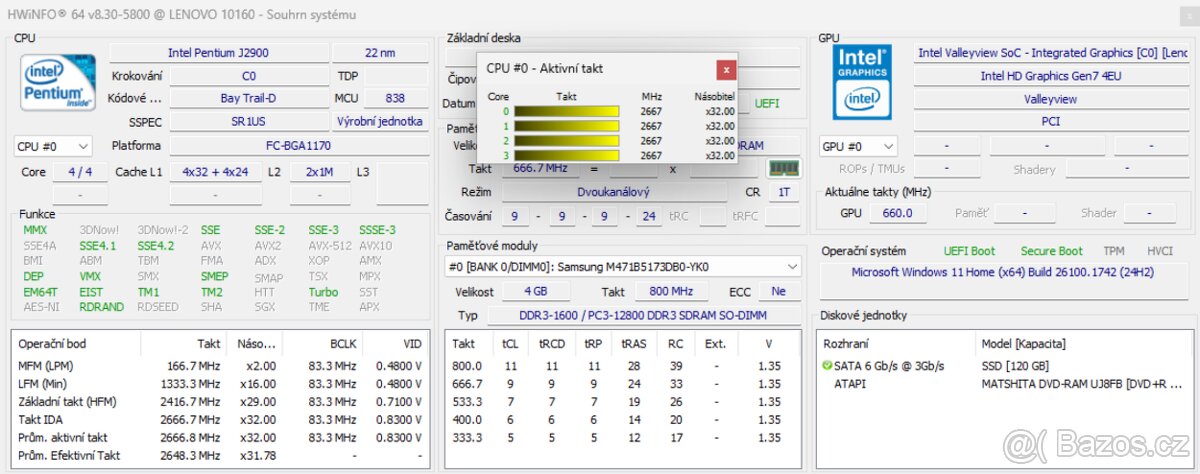The image size is (1200, 474).
Task: Click the Turbo feature flag
Action: pyautogui.click(x=322, y=292)
